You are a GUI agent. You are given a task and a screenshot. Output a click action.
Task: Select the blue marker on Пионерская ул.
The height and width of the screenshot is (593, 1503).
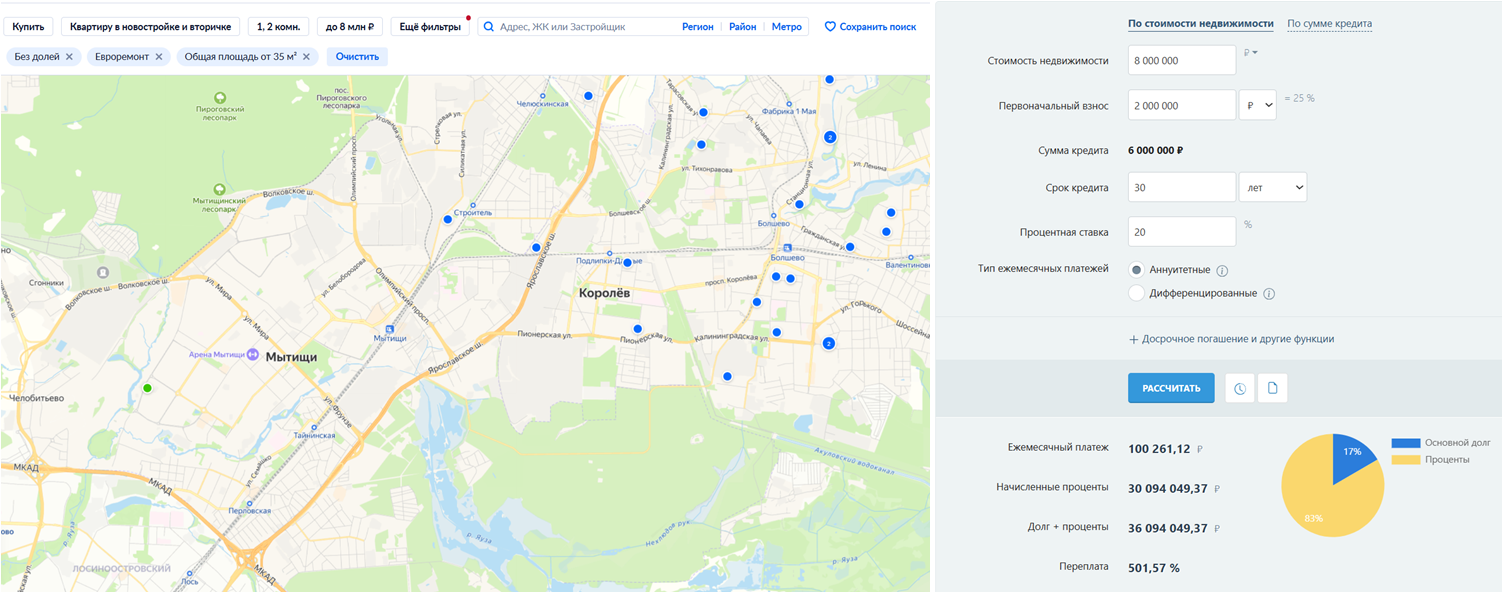pyautogui.click(x=637, y=329)
